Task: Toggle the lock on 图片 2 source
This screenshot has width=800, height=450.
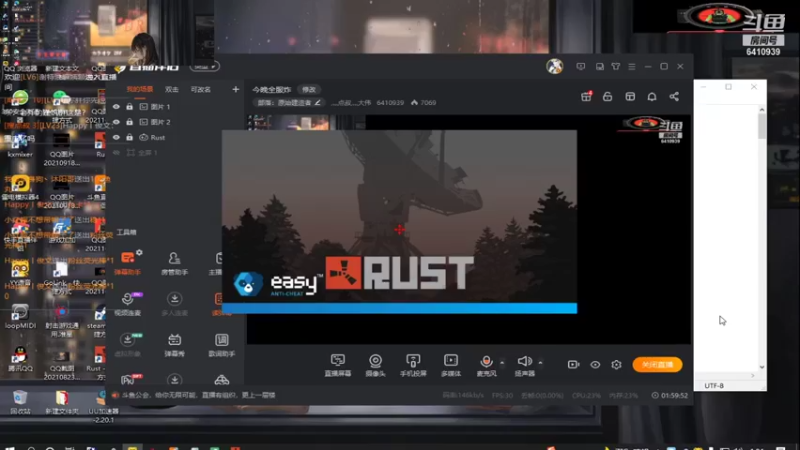Action: pos(130,122)
